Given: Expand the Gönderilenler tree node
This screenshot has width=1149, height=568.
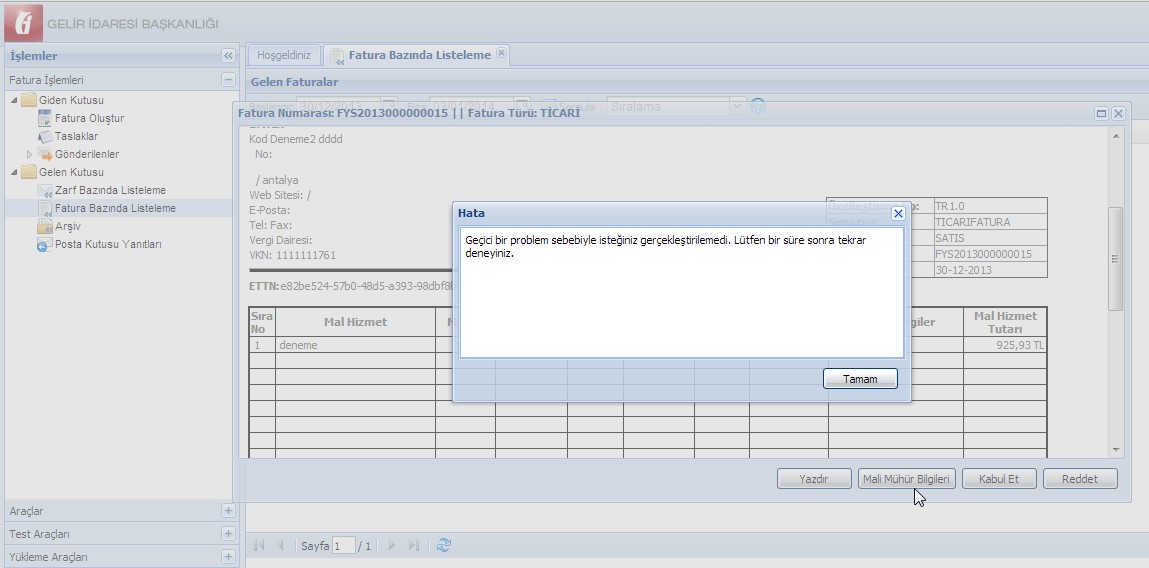Looking at the screenshot, I should pos(29,155).
